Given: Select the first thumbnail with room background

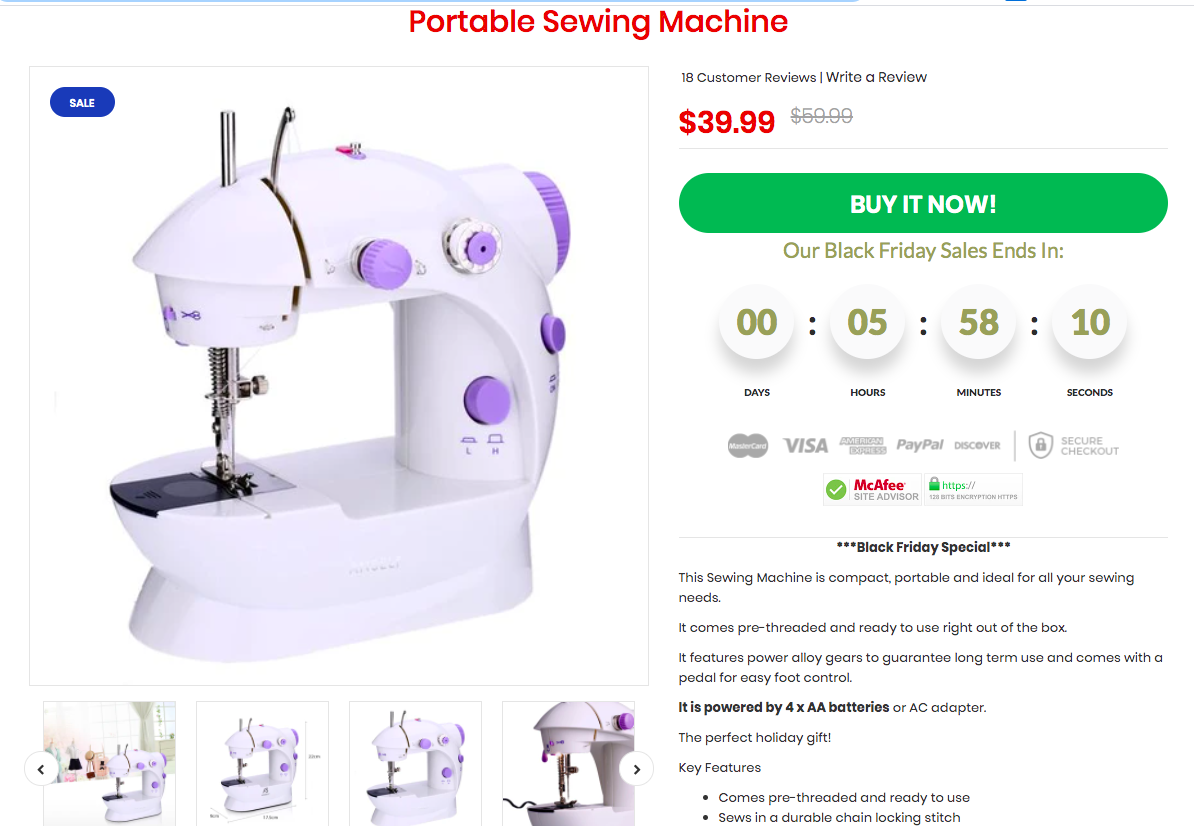Looking at the screenshot, I should [110, 764].
